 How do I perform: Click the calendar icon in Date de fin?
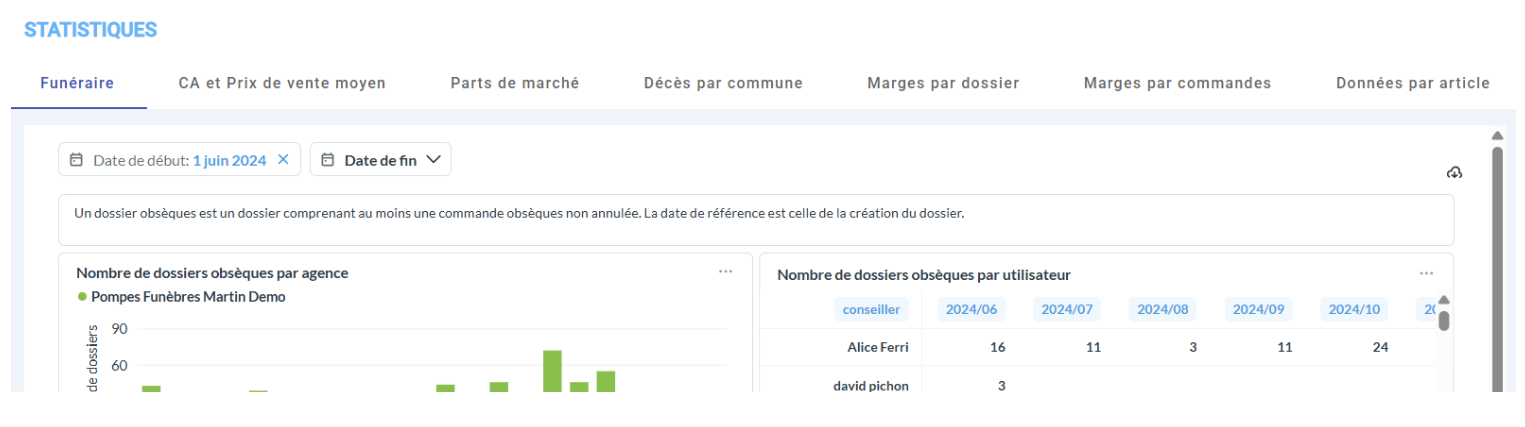point(327,160)
